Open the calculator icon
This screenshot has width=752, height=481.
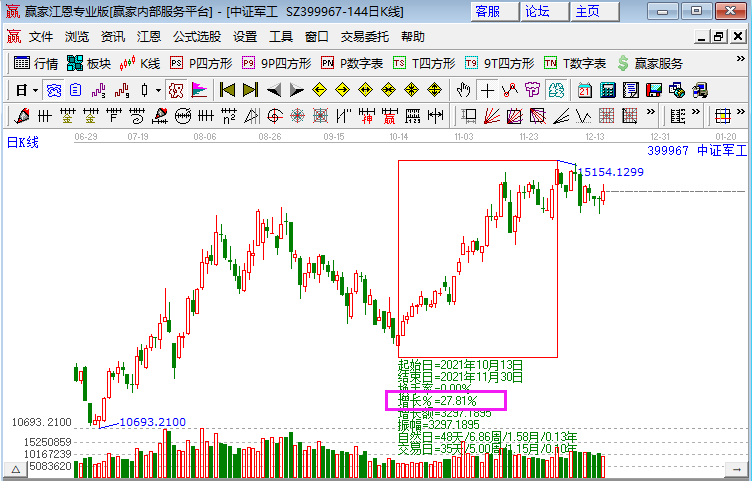click(x=608, y=90)
